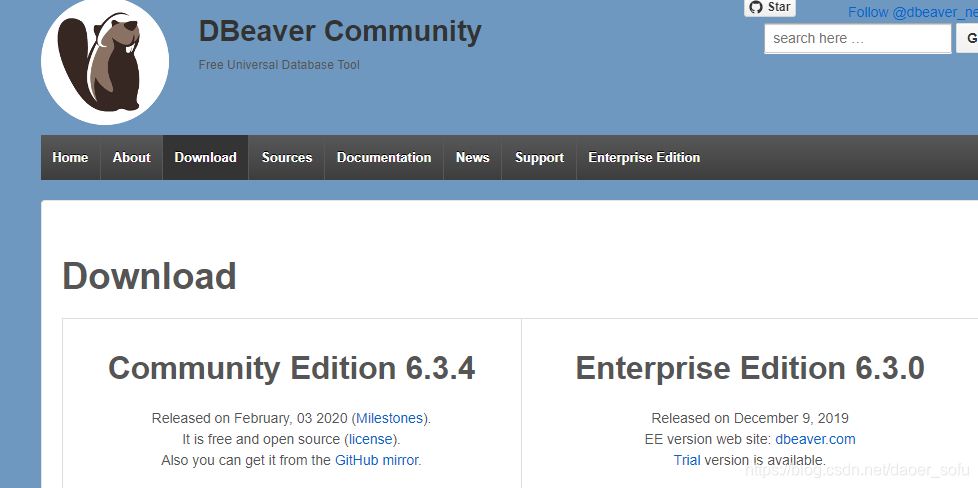This screenshot has width=978, height=488.
Task: Open the Milestones link
Action: click(x=390, y=418)
